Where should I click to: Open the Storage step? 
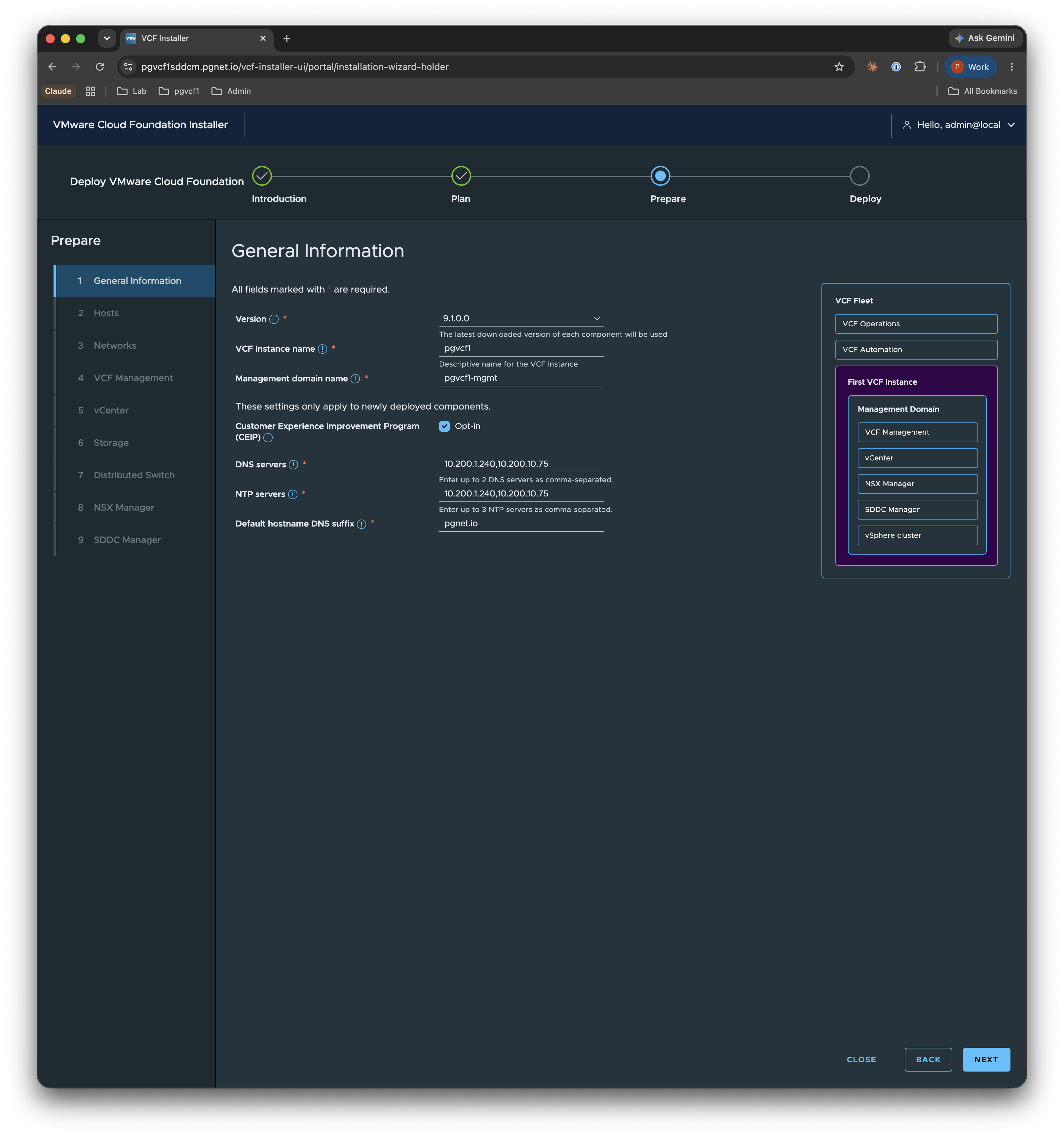[x=134, y=443]
